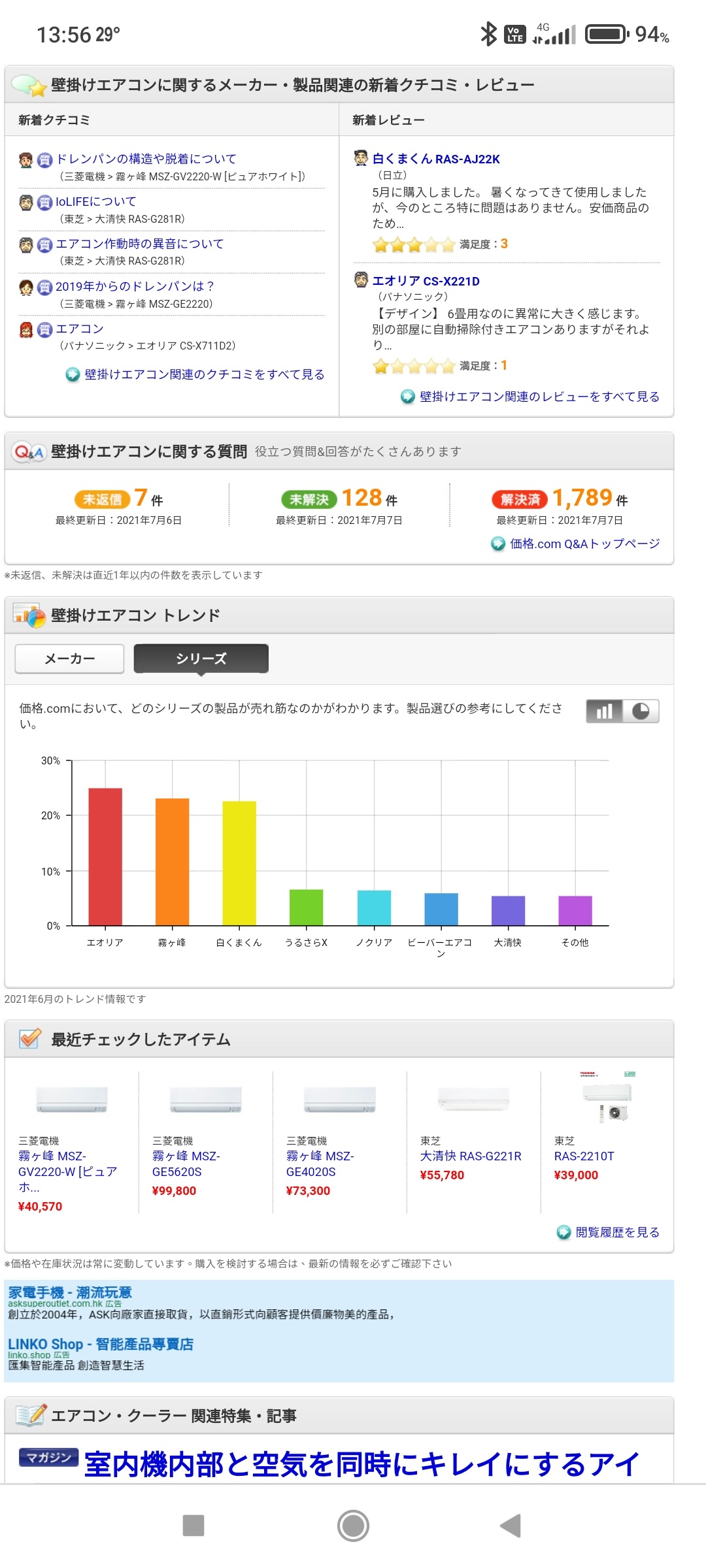Click star speech-bubble icon in review header

pyautogui.click(x=29, y=85)
